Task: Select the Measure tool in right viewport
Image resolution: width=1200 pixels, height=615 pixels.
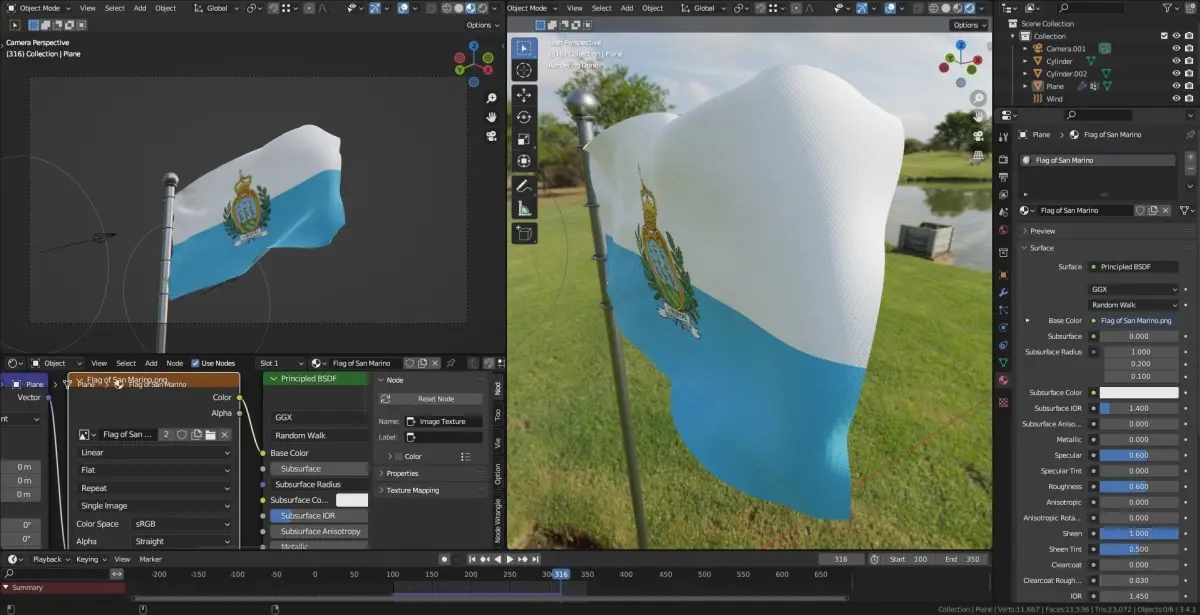Action: (x=524, y=208)
